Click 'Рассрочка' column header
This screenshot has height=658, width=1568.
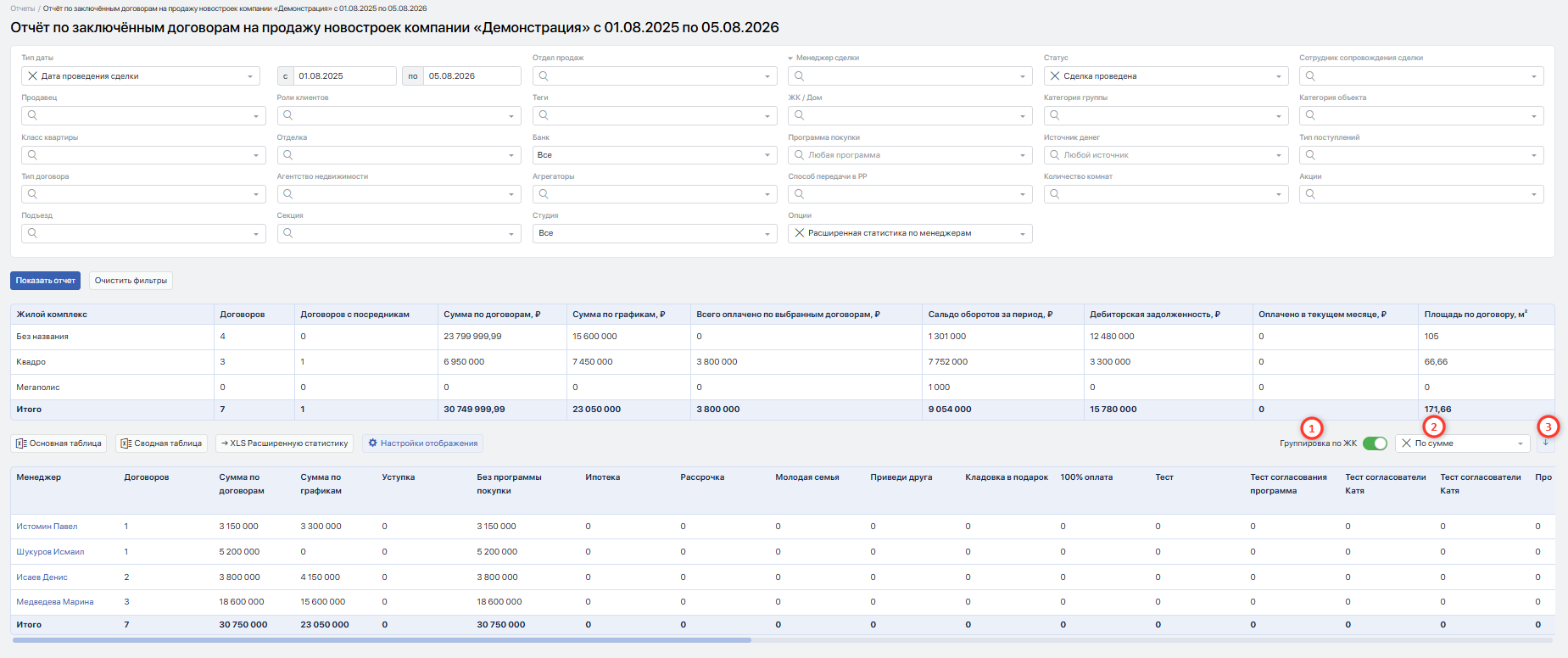click(702, 477)
